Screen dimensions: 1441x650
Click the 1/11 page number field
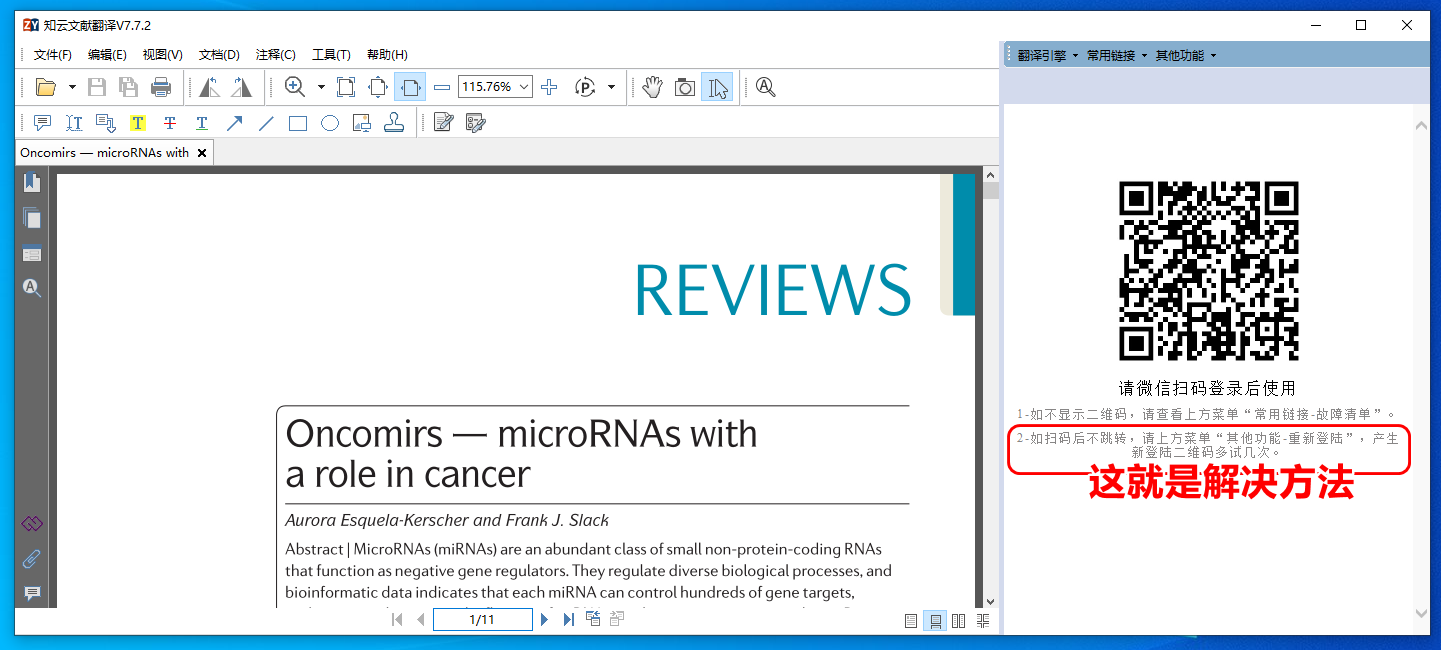[482, 620]
